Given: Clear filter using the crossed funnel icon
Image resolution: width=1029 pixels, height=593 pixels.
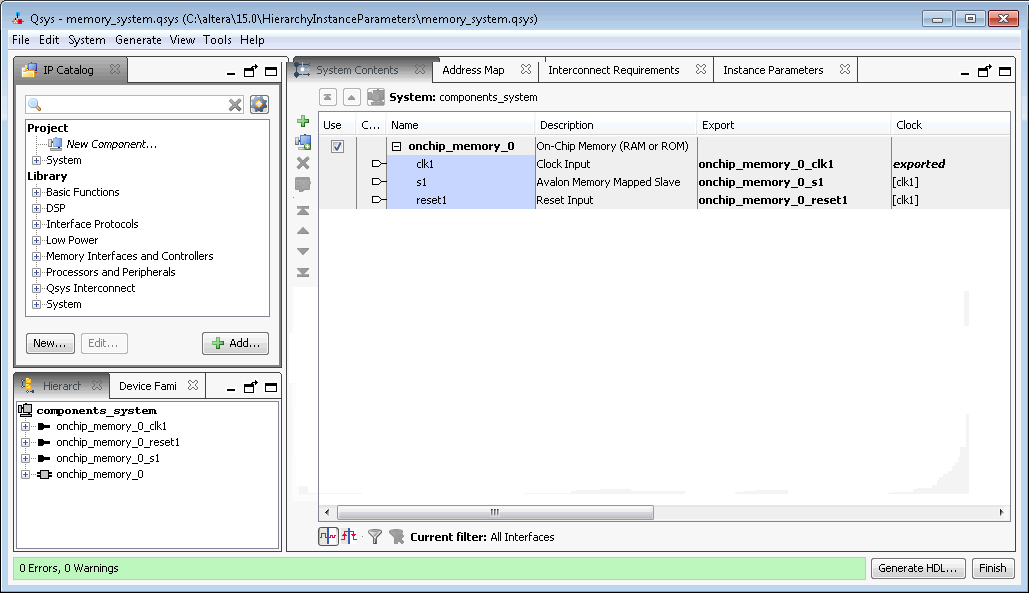Looking at the screenshot, I should click(396, 537).
